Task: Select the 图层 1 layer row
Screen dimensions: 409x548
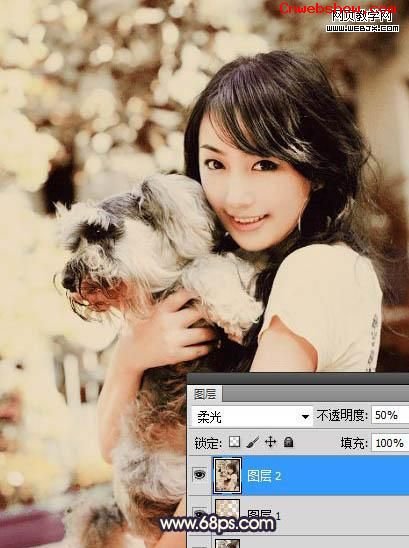Action: point(298,515)
